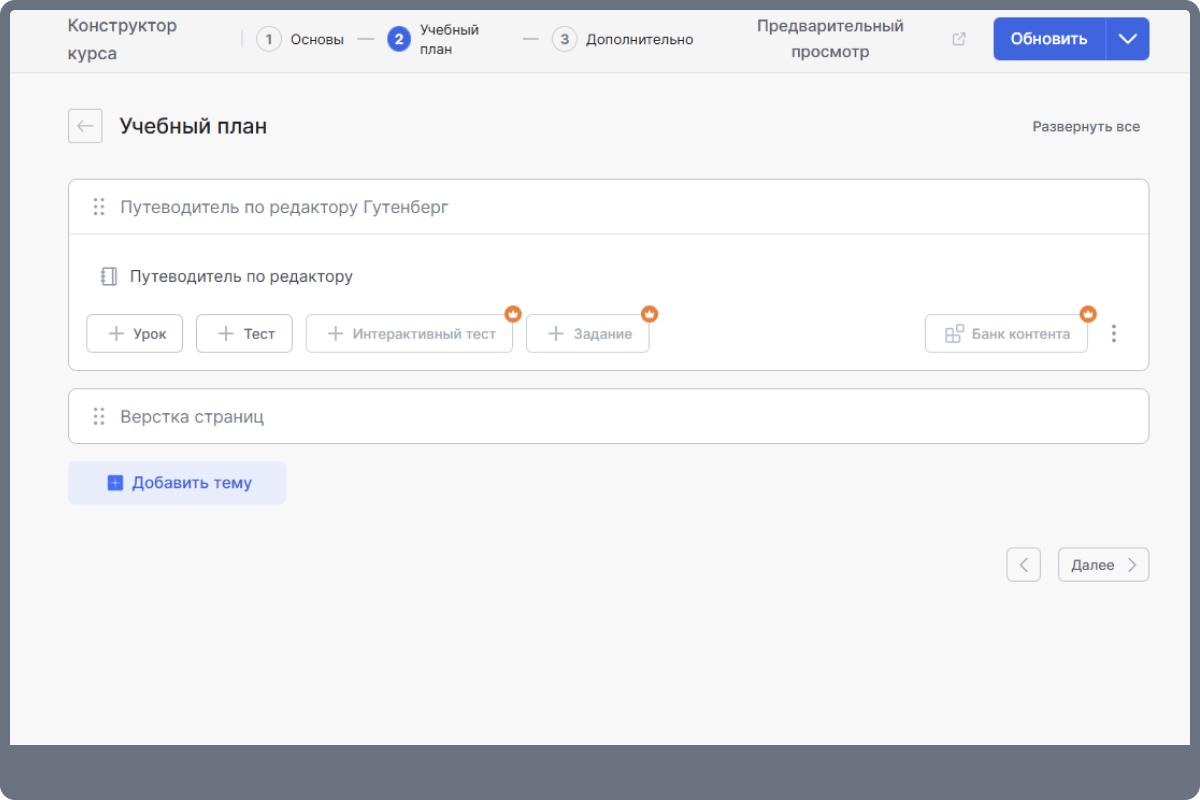Go to step 1 Основы
This screenshot has width=1200, height=800.
click(300, 39)
